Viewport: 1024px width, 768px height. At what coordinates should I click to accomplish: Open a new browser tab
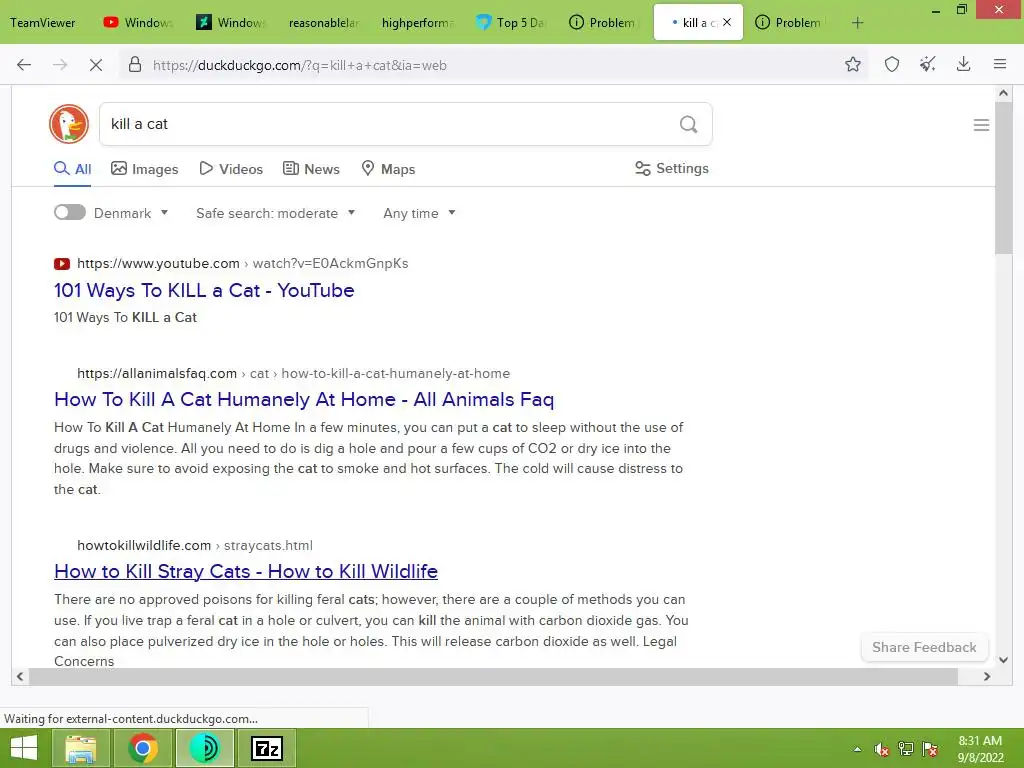857,23
